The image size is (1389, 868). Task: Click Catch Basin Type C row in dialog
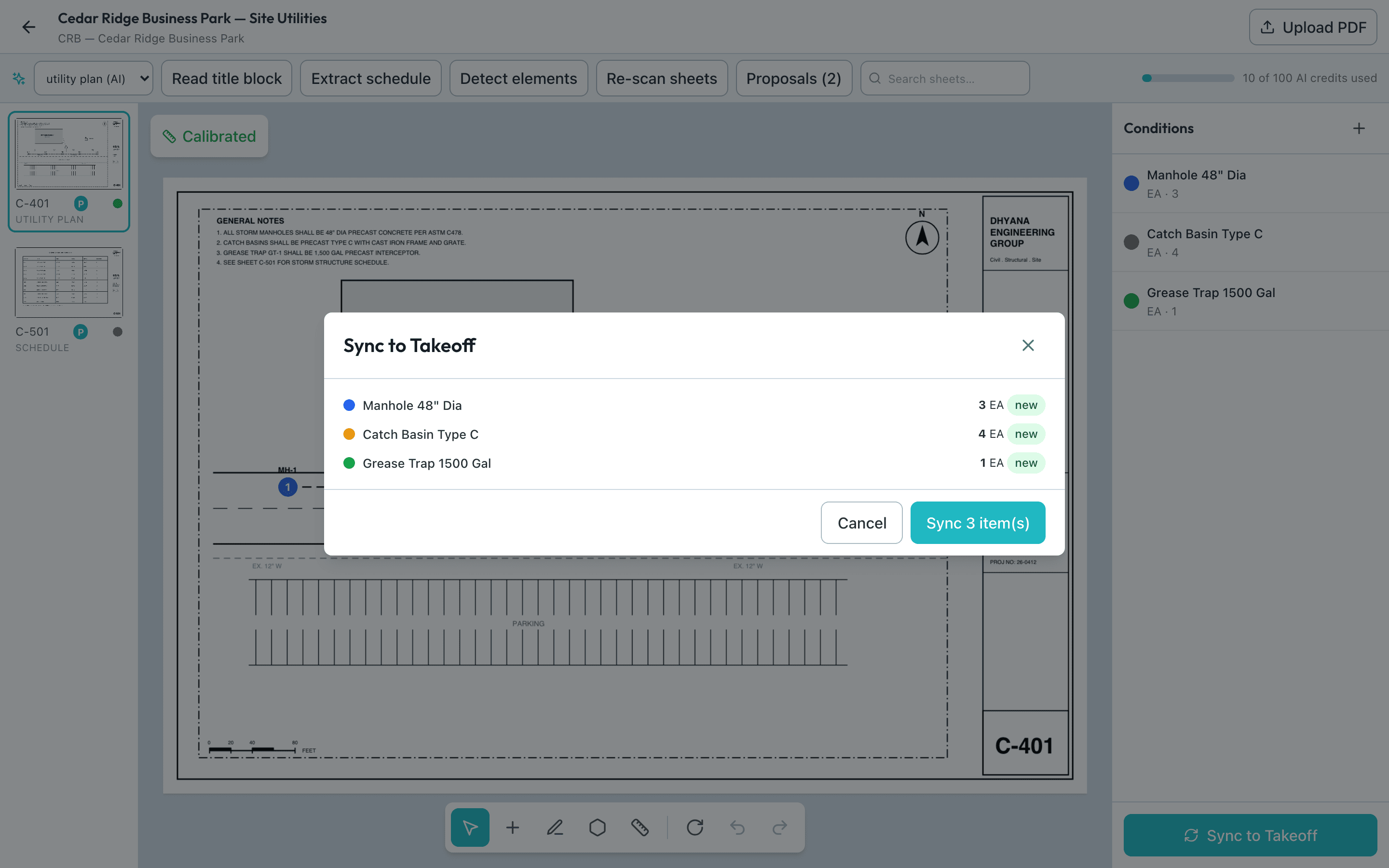point(694,434)
